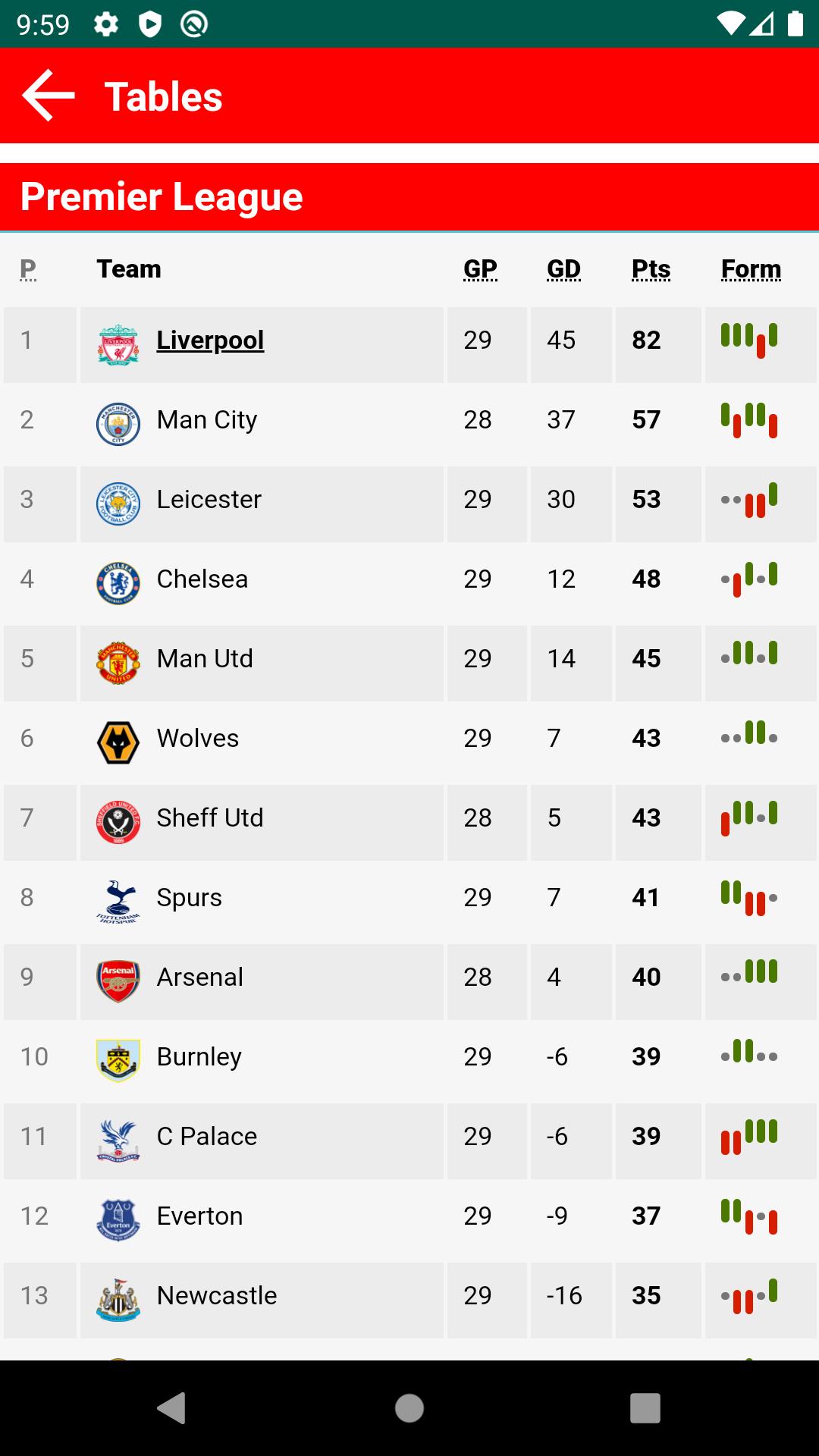The width and height of the screenshot is (819, 1456).
Task: Tap the Arsenal cannon crest
Action: pos(118,982)
